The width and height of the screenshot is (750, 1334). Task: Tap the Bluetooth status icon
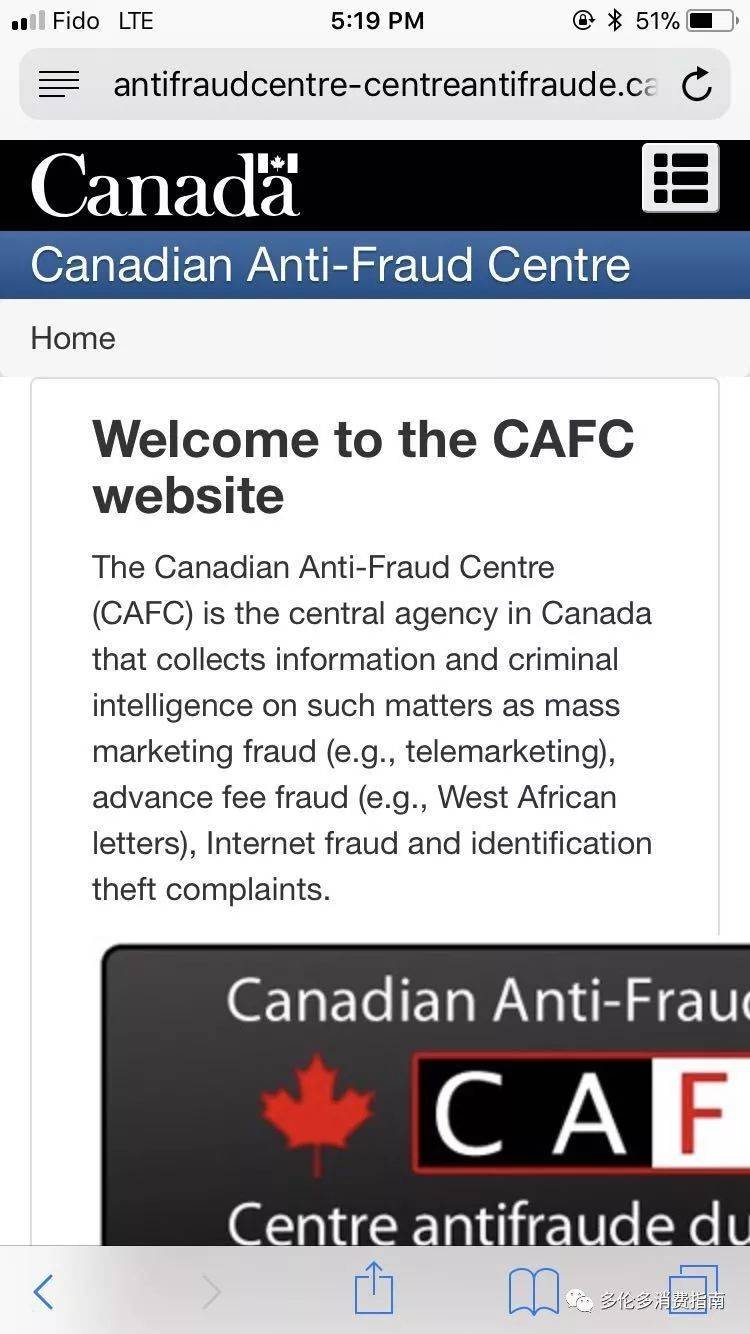(x=615, y=21)
